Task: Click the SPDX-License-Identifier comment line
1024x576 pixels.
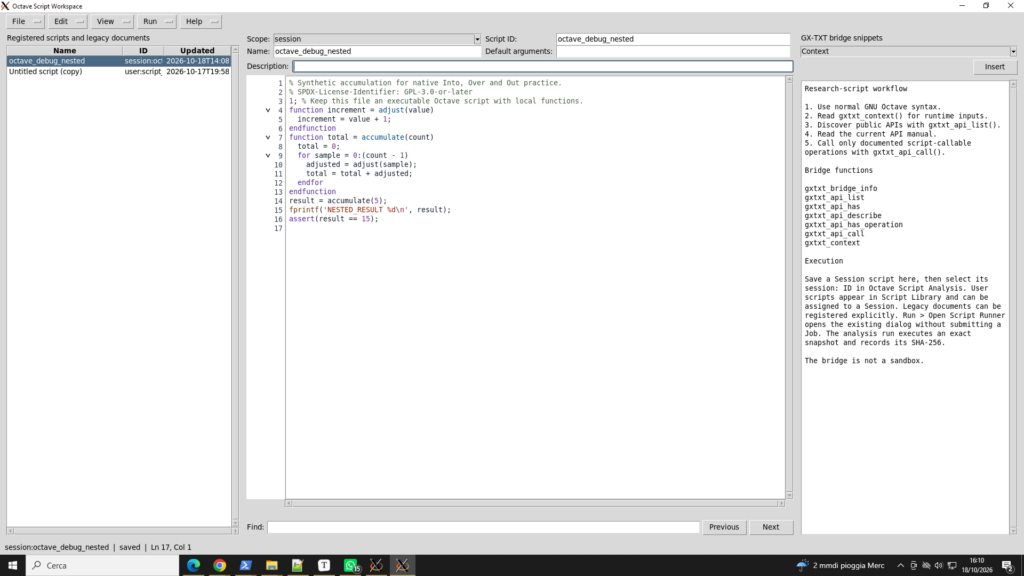Action: [x=381, y=92]
